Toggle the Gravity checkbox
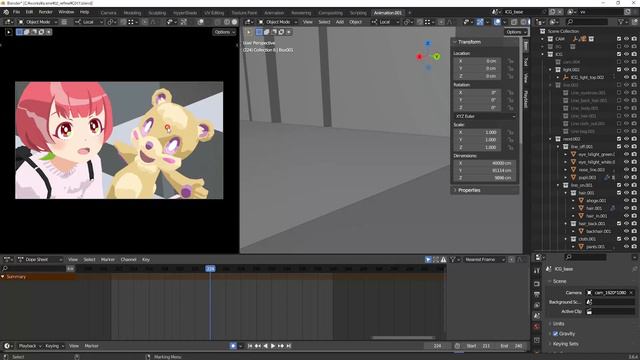The image size is (640, 360). [555, 334]
